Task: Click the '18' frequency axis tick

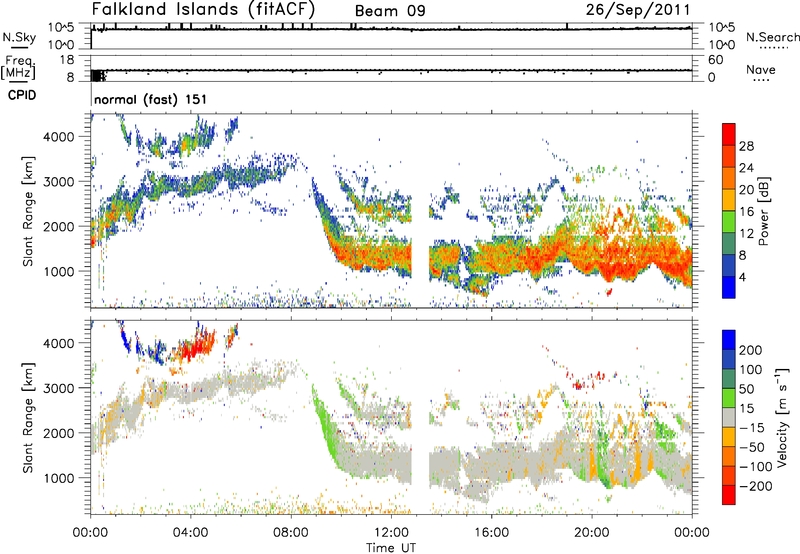Action: coord(67,60)
